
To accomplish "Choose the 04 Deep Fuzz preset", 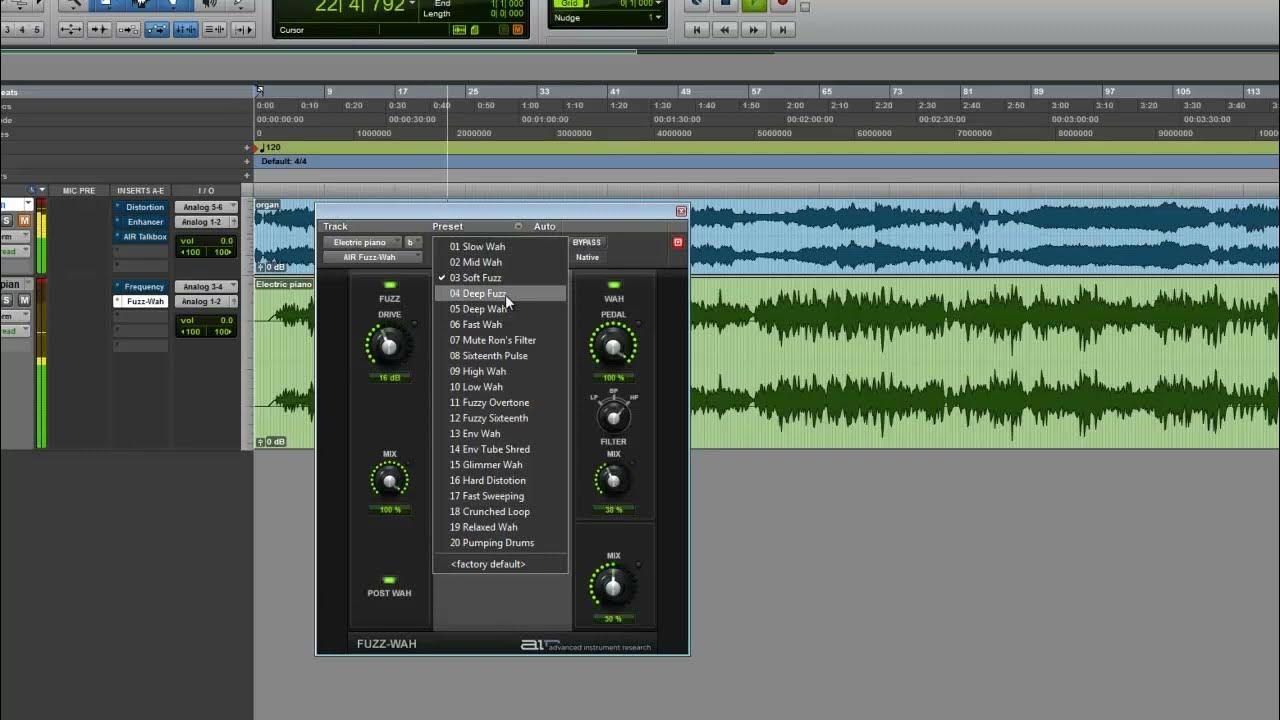I will coord(500,294).
